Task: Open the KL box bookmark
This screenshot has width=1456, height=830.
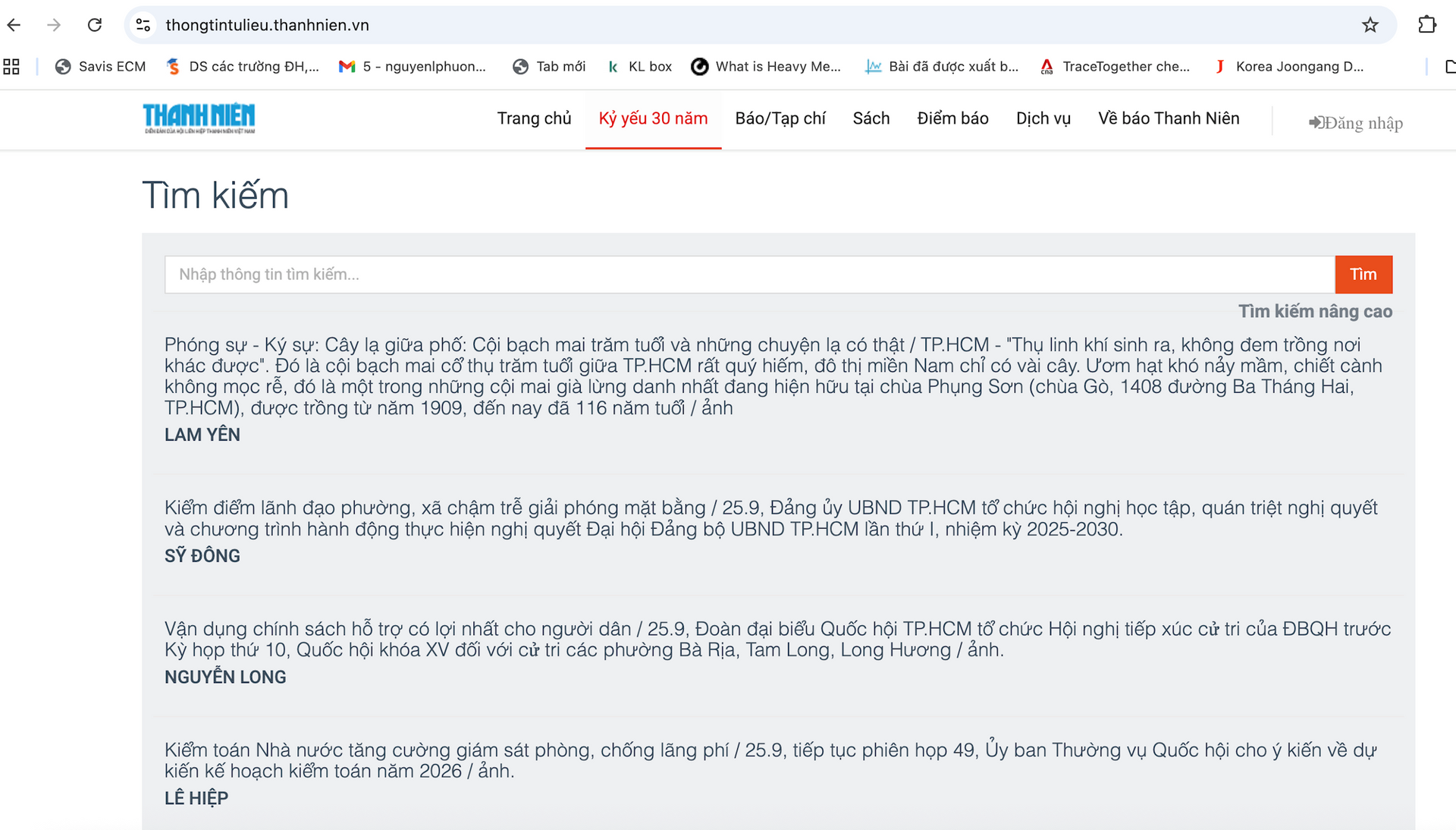Action: click(640, 67)
